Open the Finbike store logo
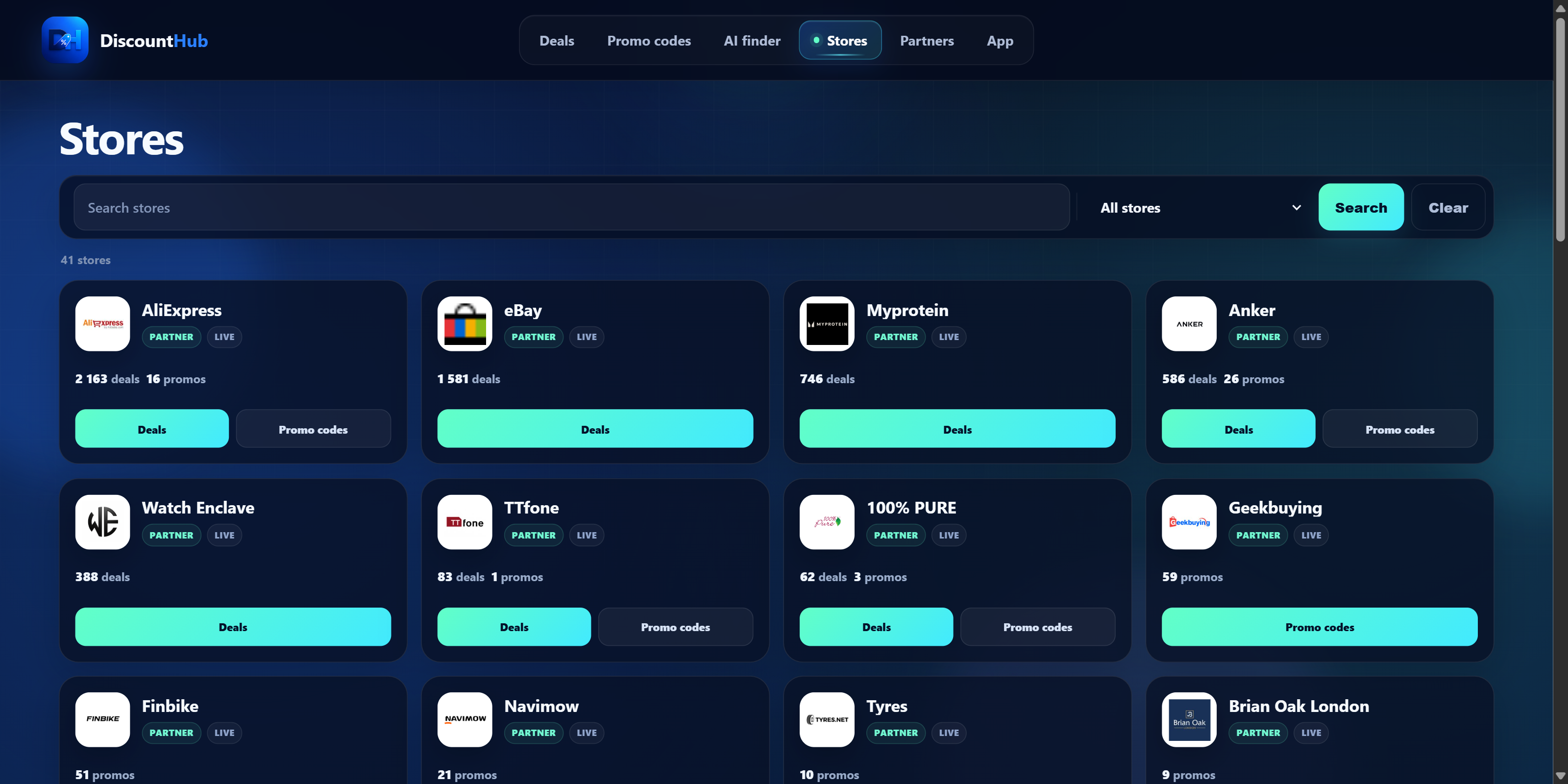The height and width of the screenshot is (784, 1568). [102, 719]
